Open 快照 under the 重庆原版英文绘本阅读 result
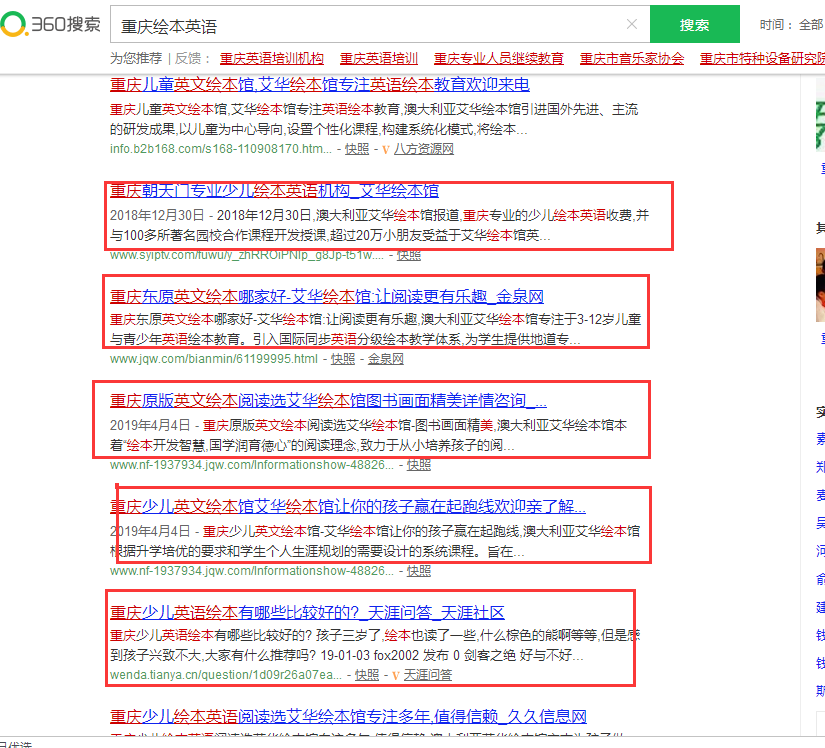The width and height of the screenshot is (825, 748). click(419, 465)
